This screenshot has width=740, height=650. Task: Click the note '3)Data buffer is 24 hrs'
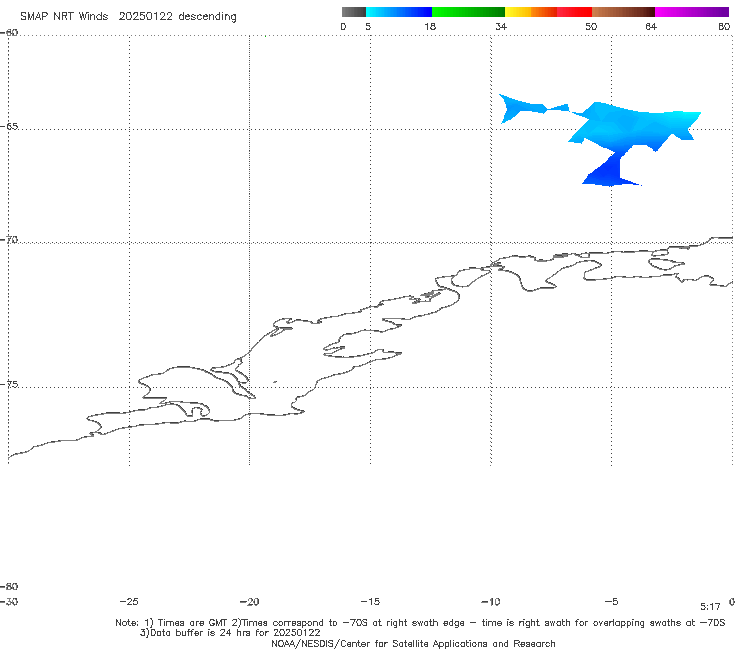point(230,633)
